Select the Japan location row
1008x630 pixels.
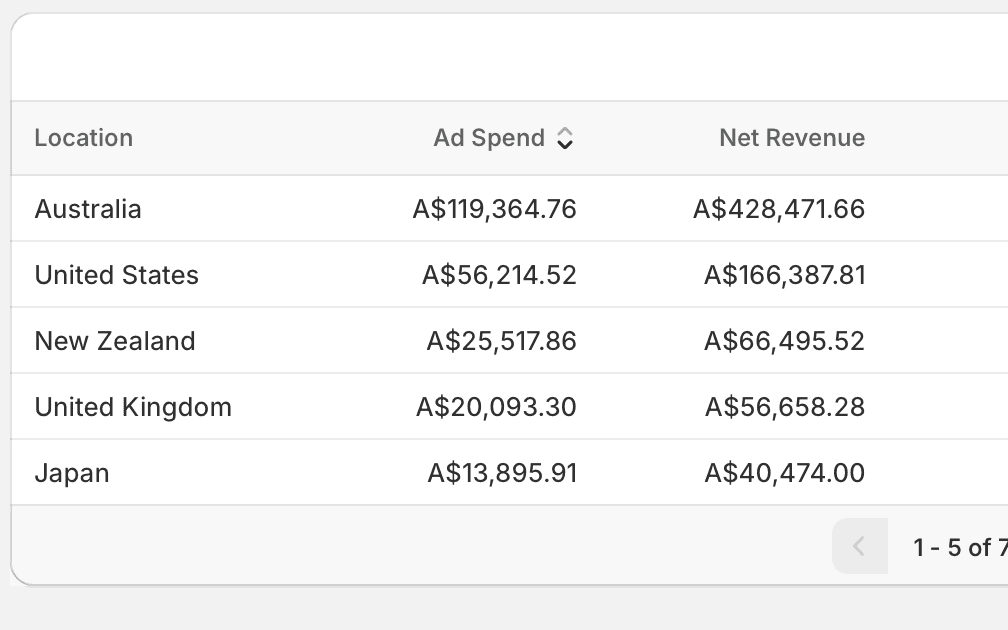[x=509, y=472]
